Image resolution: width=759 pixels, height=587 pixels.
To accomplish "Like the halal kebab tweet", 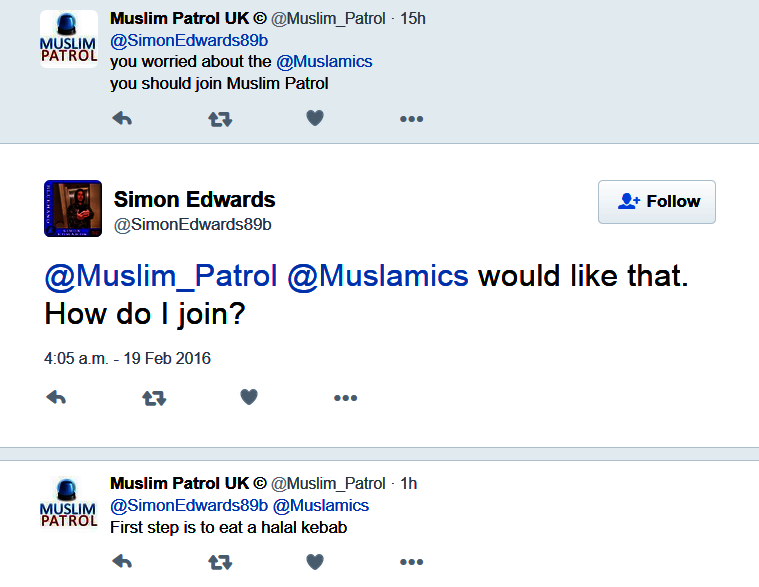I will point(314,562).
